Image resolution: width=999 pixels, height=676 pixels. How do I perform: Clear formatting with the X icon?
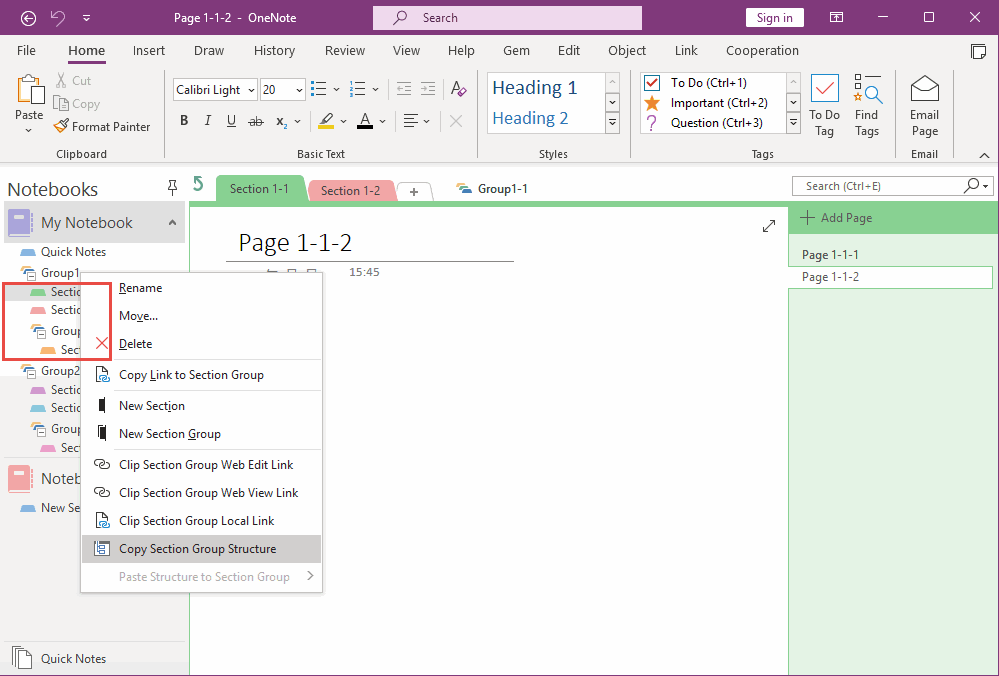click(455, 121)
